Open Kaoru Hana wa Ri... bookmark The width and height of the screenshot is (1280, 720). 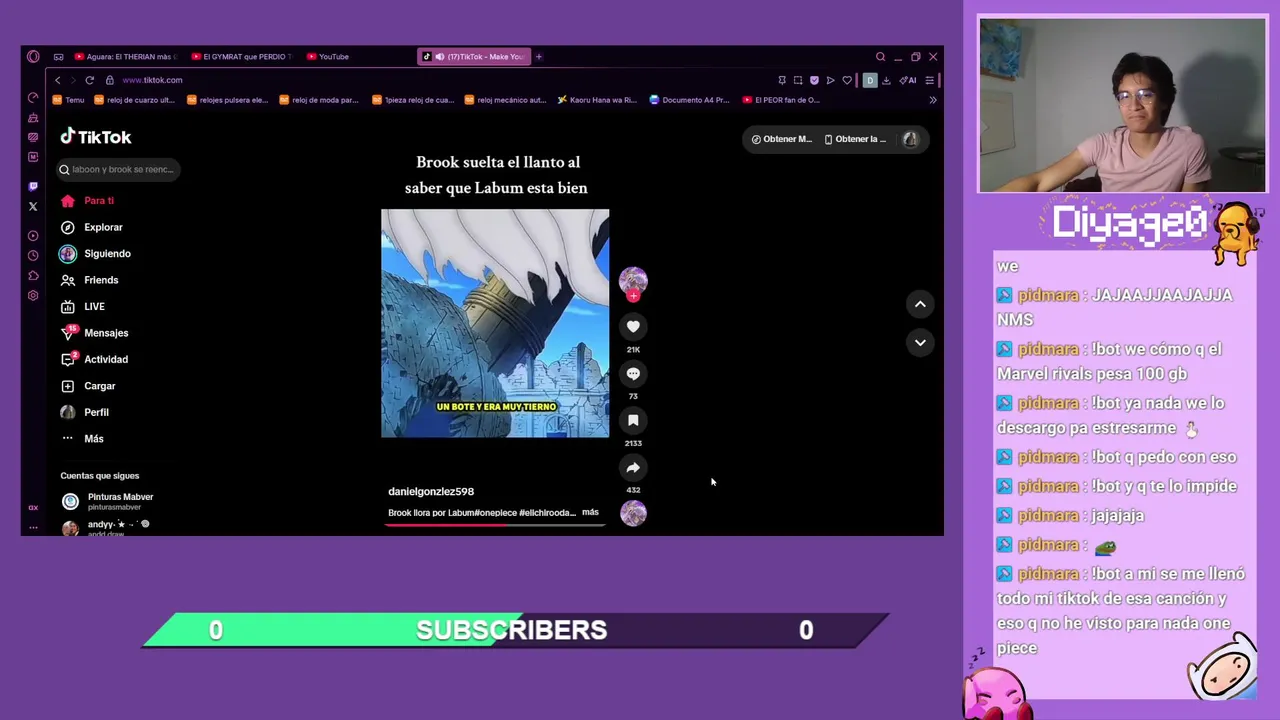(x=597, y=100)
